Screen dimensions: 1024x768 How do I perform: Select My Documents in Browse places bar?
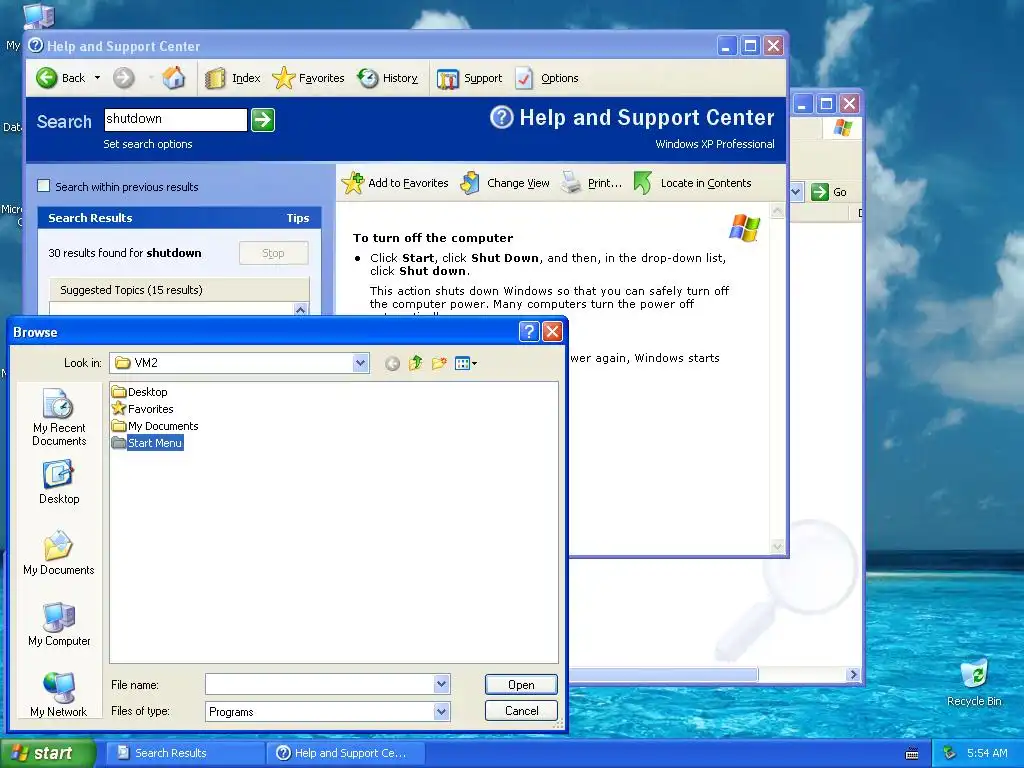tap(59, 553)
